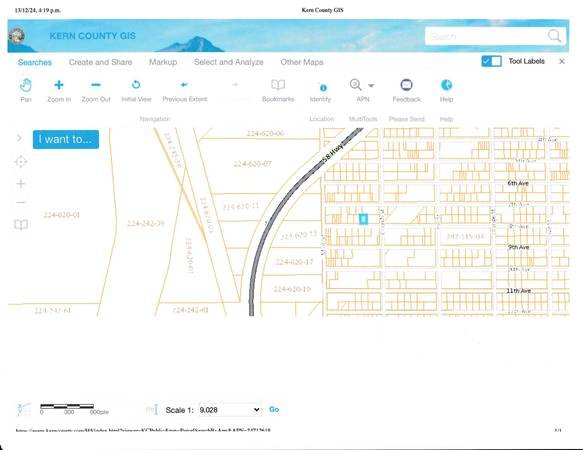Click the locate crosshair icon on map
The image size is (583, 450).
pyautogui.click(x=21, y=162)
